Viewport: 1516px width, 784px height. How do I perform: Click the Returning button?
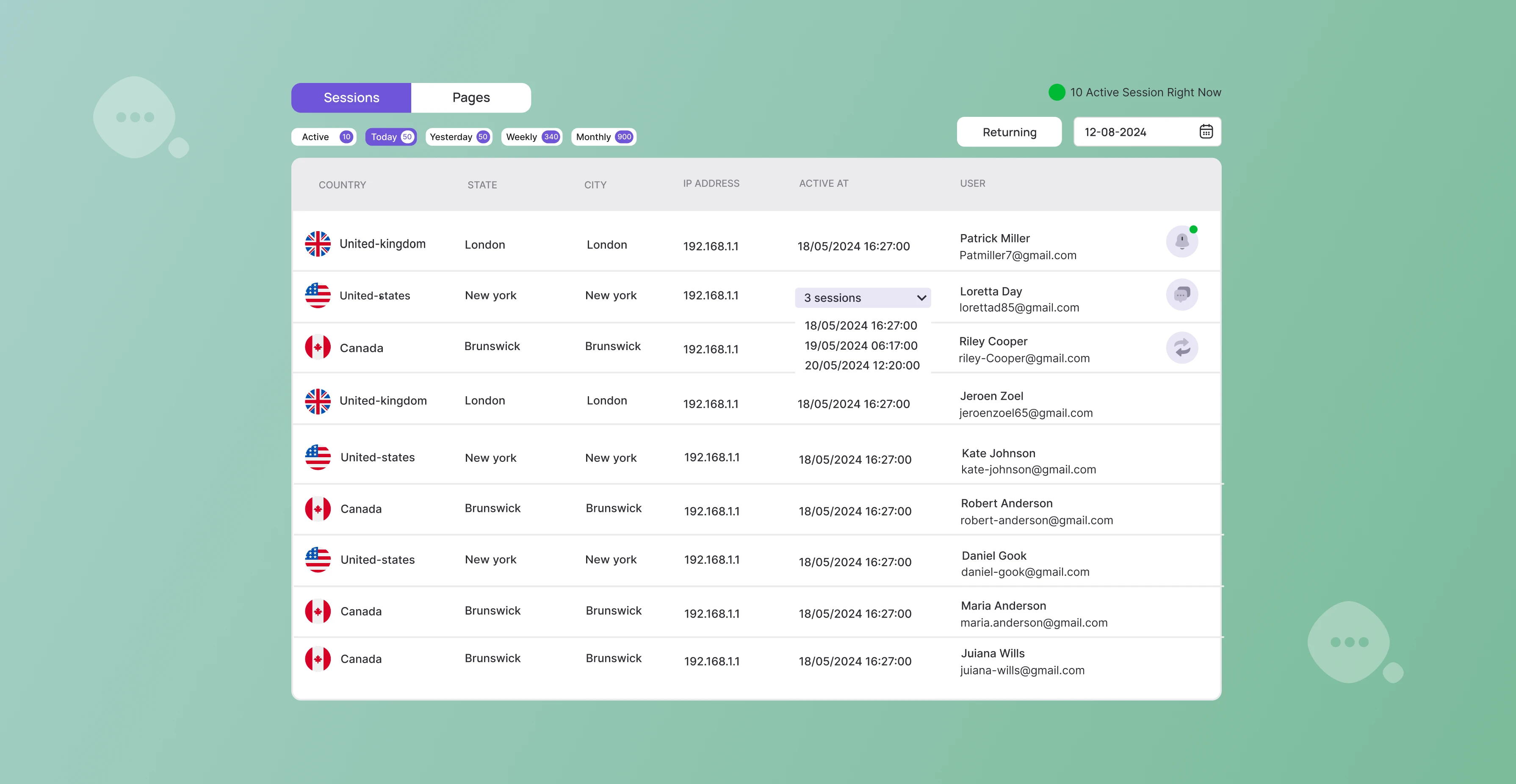[x=1009, y=132]
